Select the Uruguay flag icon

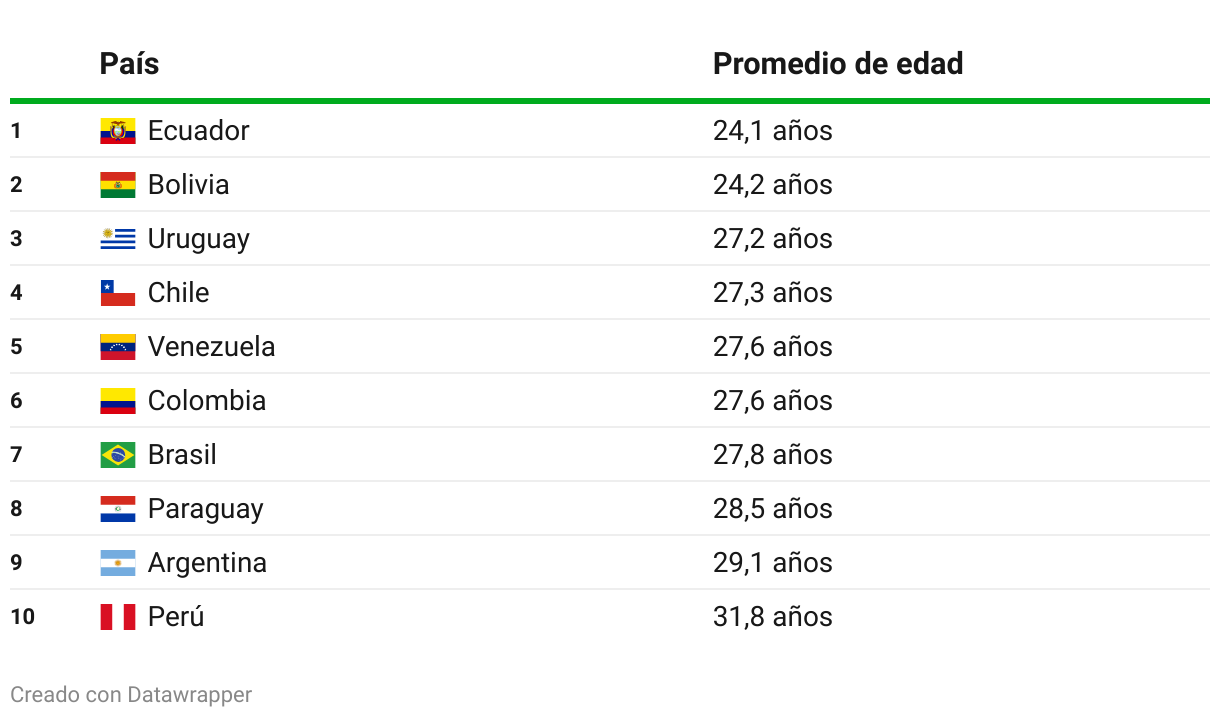tap(118, 239)
